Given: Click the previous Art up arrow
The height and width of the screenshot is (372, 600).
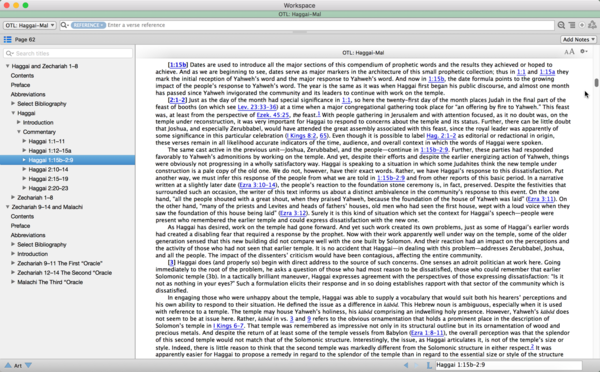Looking at the screenshot, I should point(8,365).
